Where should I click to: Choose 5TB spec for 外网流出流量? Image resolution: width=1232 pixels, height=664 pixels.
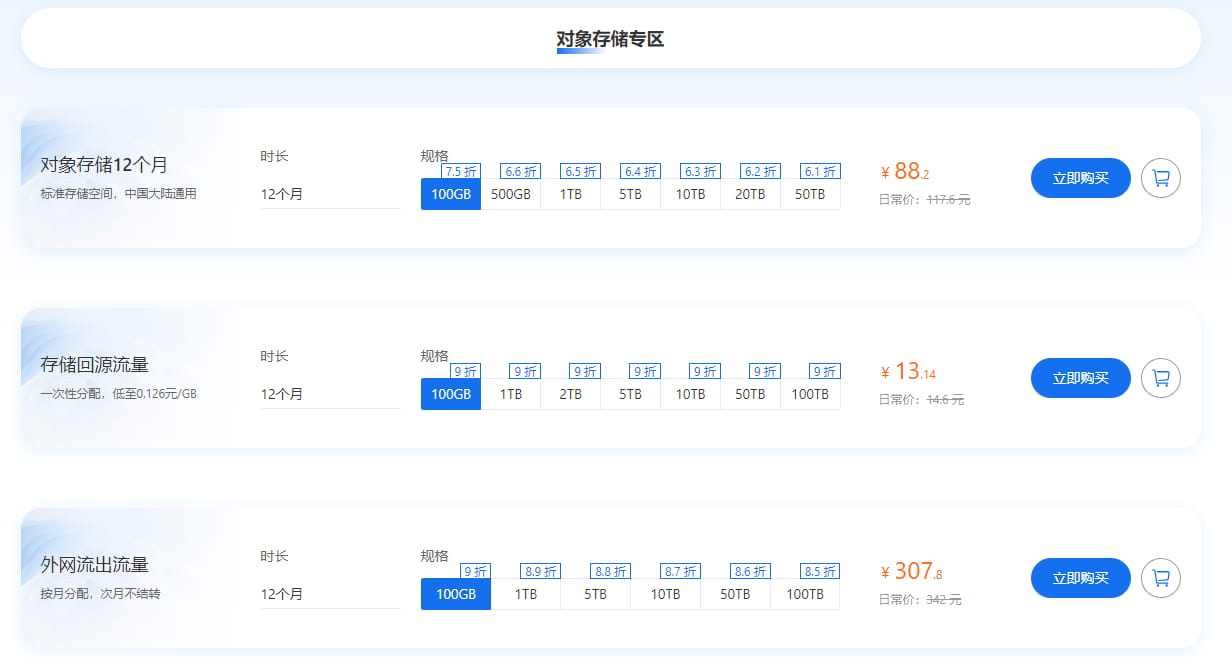[x=596, y=594]
